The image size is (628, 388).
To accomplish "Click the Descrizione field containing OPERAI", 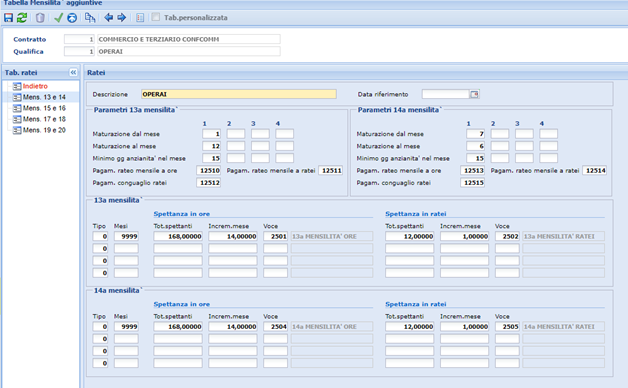I will click(239, 94).
